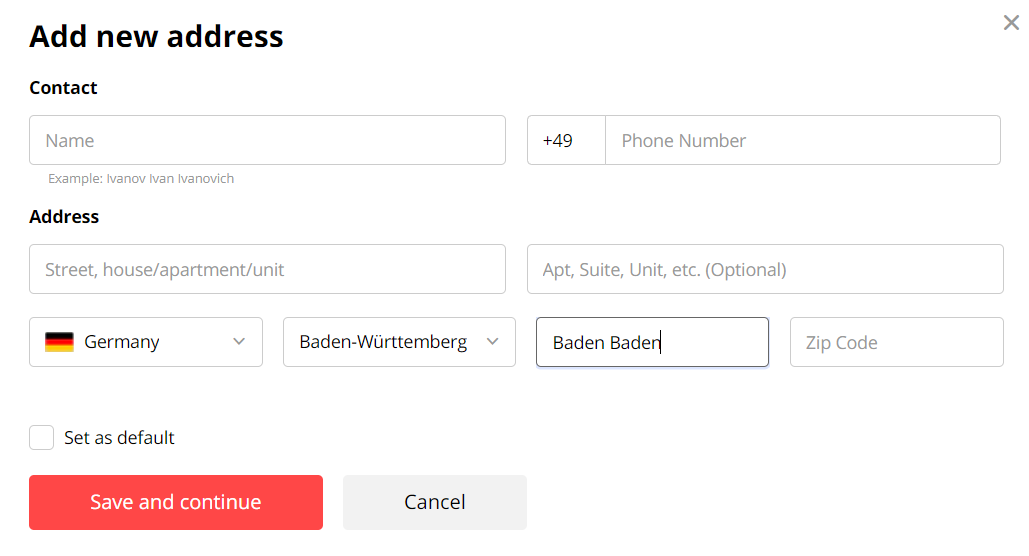Click into the Phone Number field
Image resolution: width=1029 pixels, height=556 pixels.
pos(803,140)
